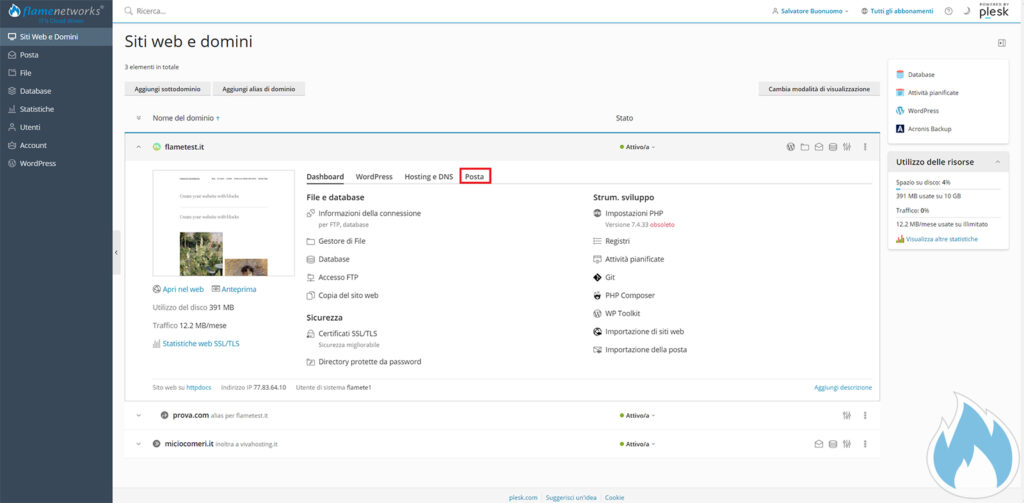The width and height of the screenshot is (1024, 503).
Task: Open kebab menu for flametest.it domain
Action: click(x=865, y=147)
